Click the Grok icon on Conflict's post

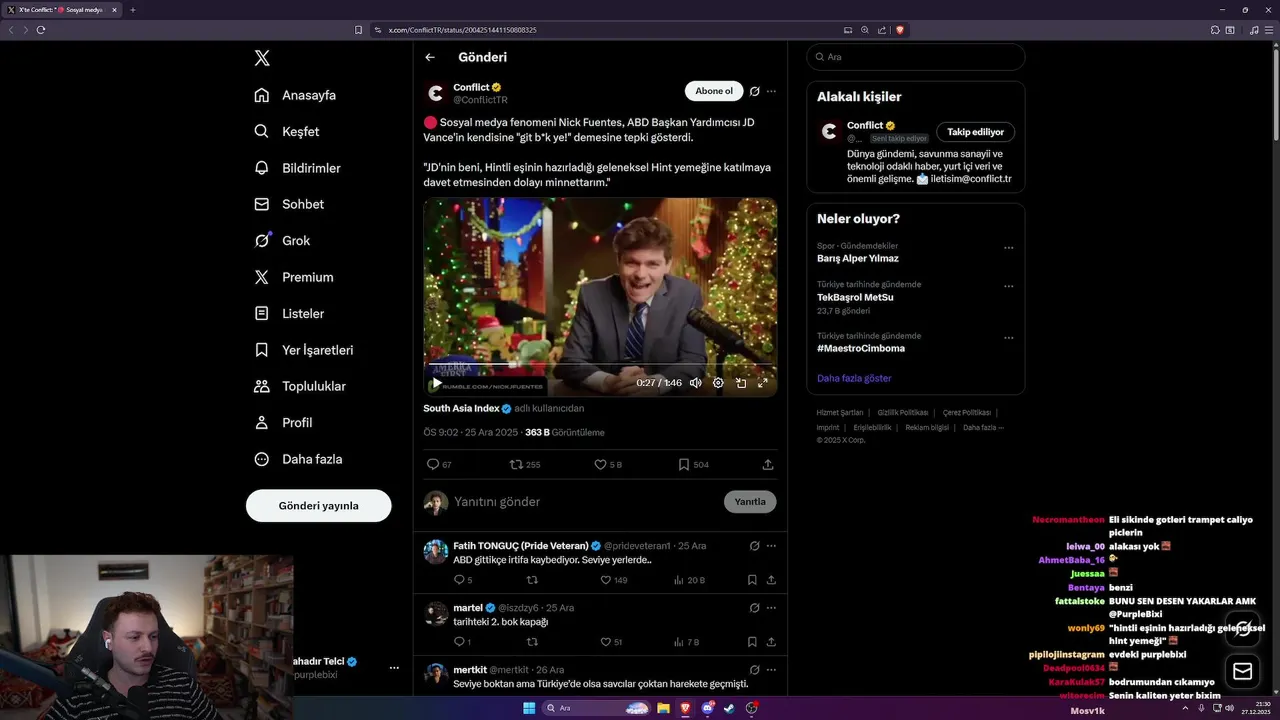click(755, 91)
